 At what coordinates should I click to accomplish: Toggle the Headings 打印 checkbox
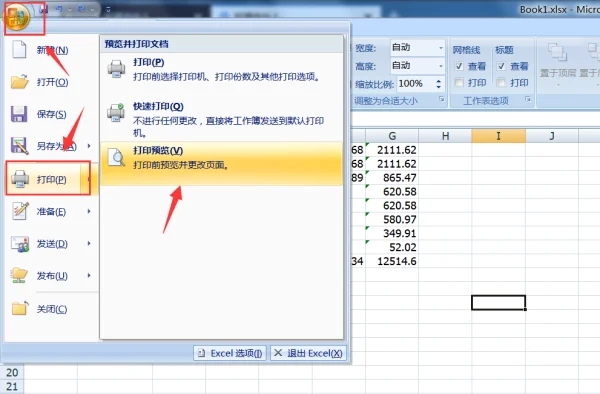tap(501, 82)
